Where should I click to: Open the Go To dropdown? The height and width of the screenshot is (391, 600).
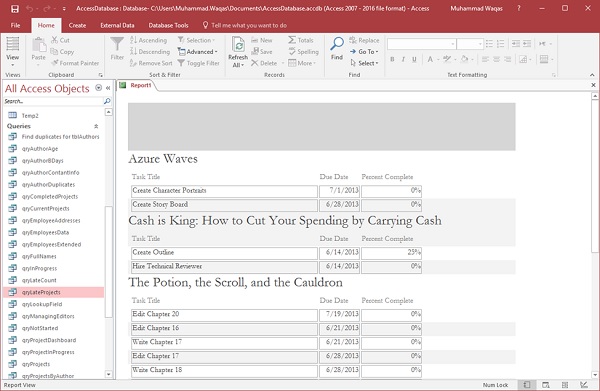click(x=364, y=52)
